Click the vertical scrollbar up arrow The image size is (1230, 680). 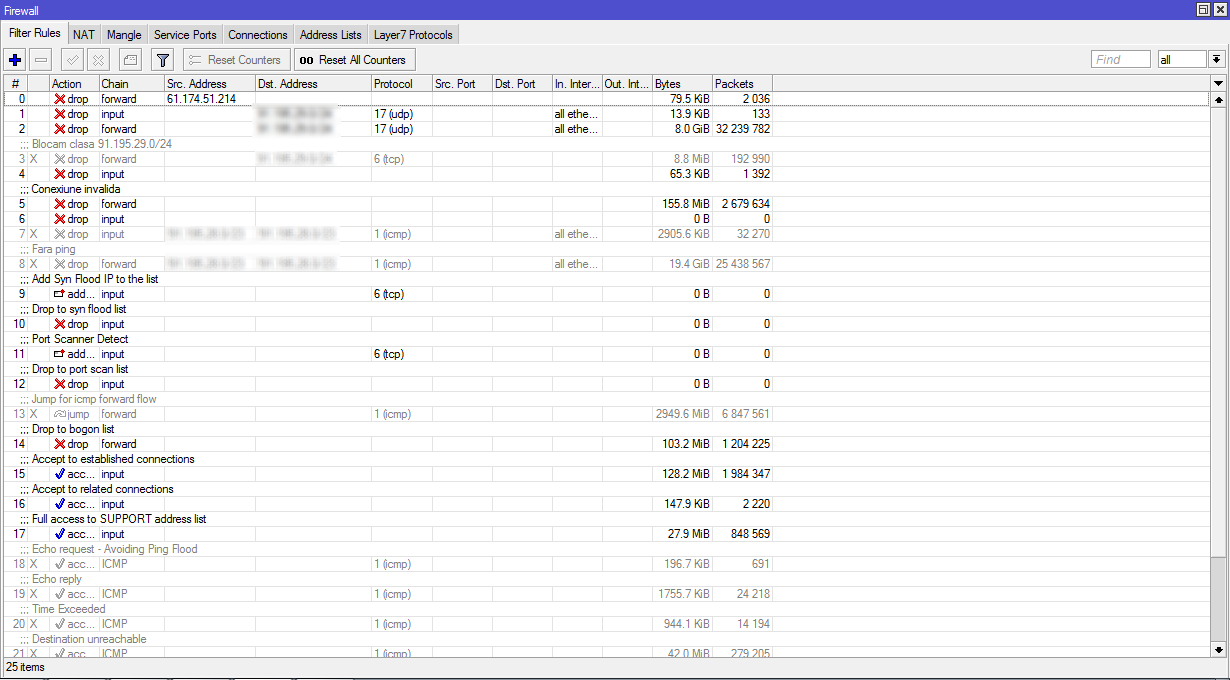(1218, 100)
